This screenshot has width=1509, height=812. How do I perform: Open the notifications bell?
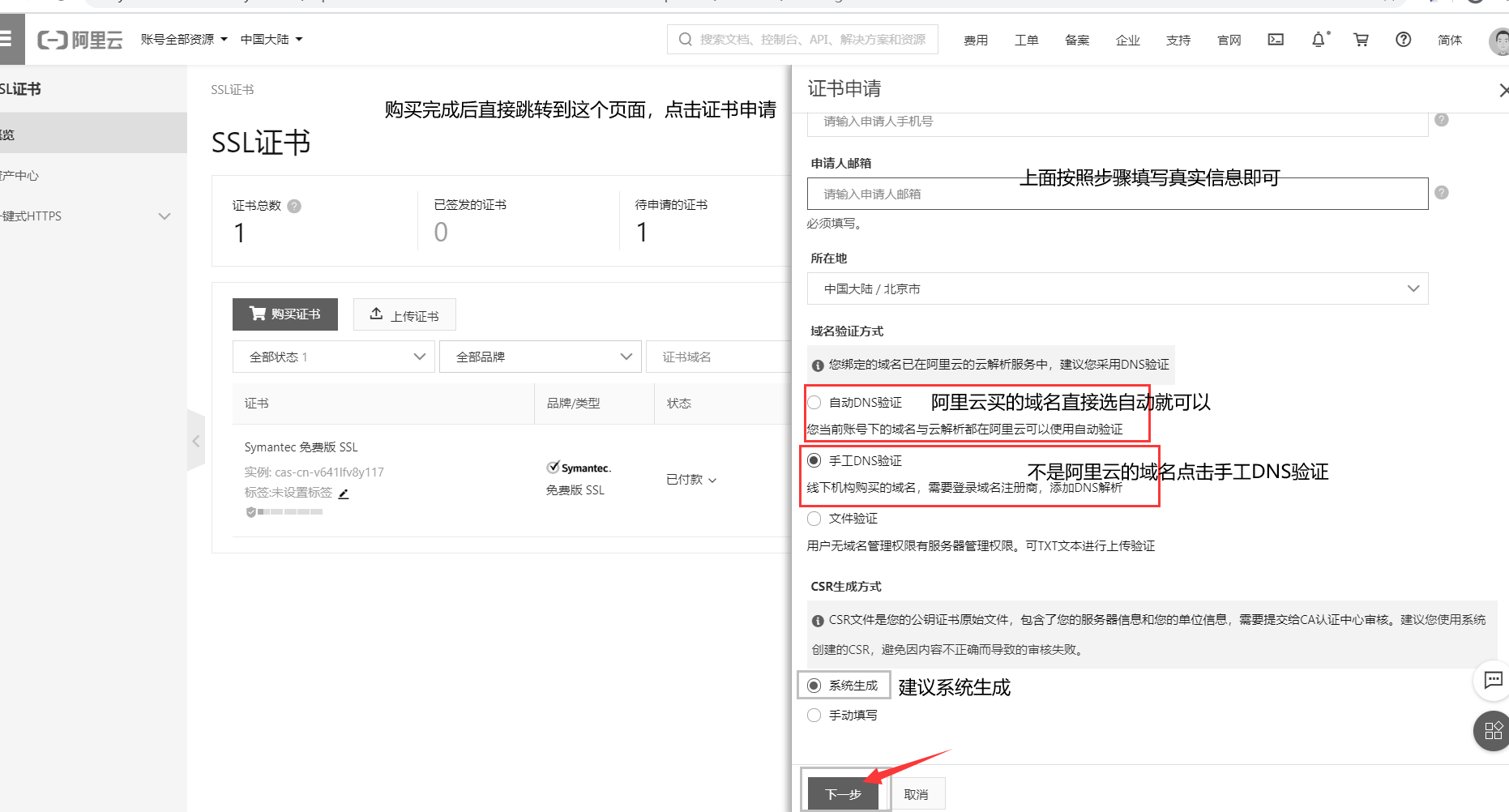(1319, 39)
